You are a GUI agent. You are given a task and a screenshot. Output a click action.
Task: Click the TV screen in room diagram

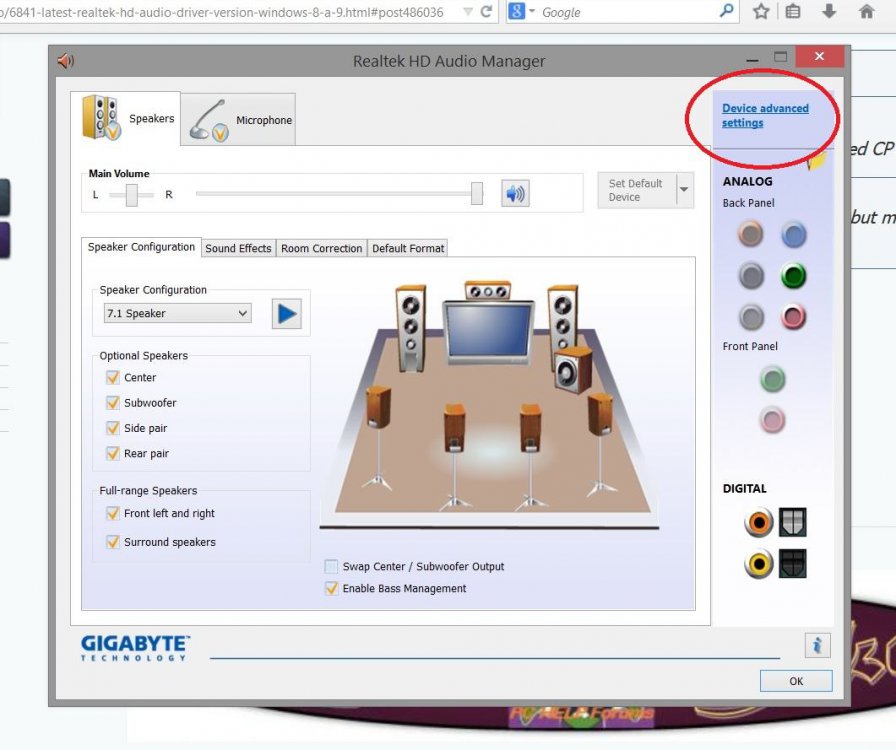[x=489, y=332]
